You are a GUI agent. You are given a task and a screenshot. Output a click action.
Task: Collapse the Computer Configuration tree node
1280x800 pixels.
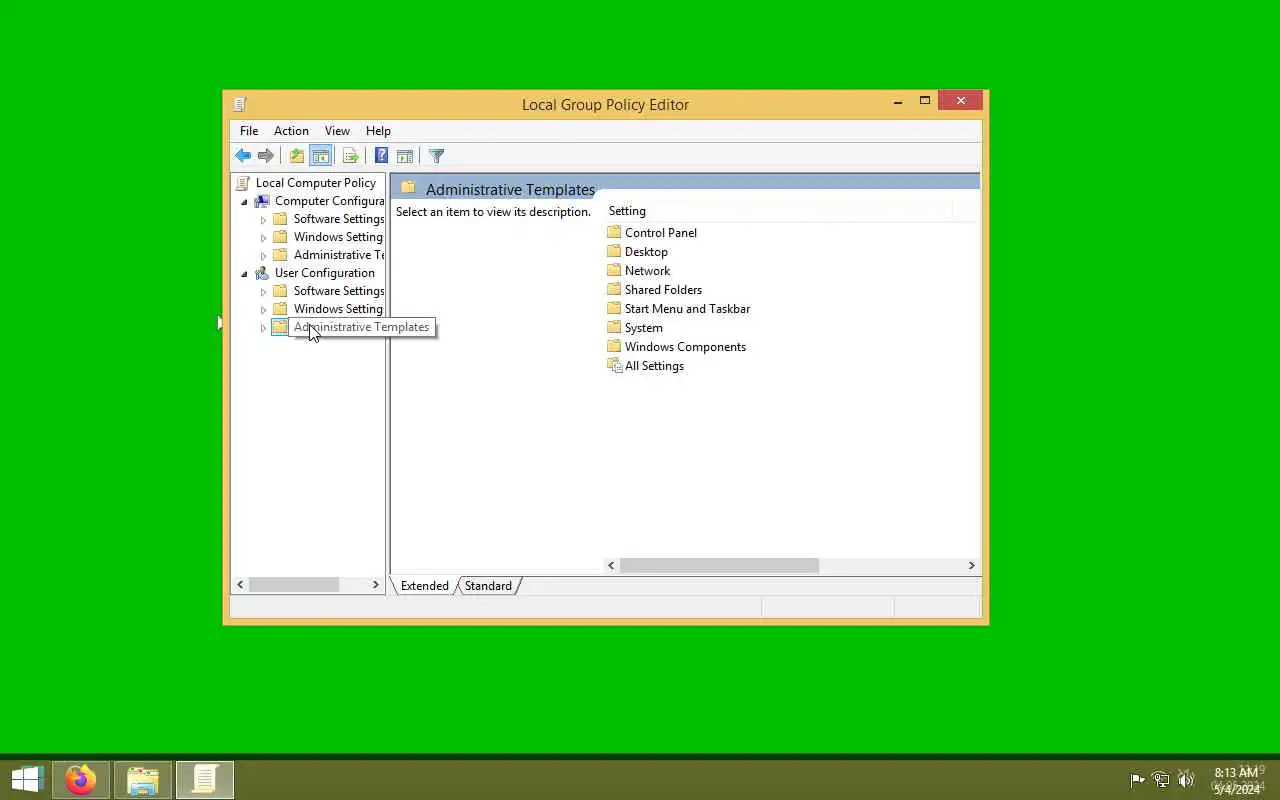point(244,202)
